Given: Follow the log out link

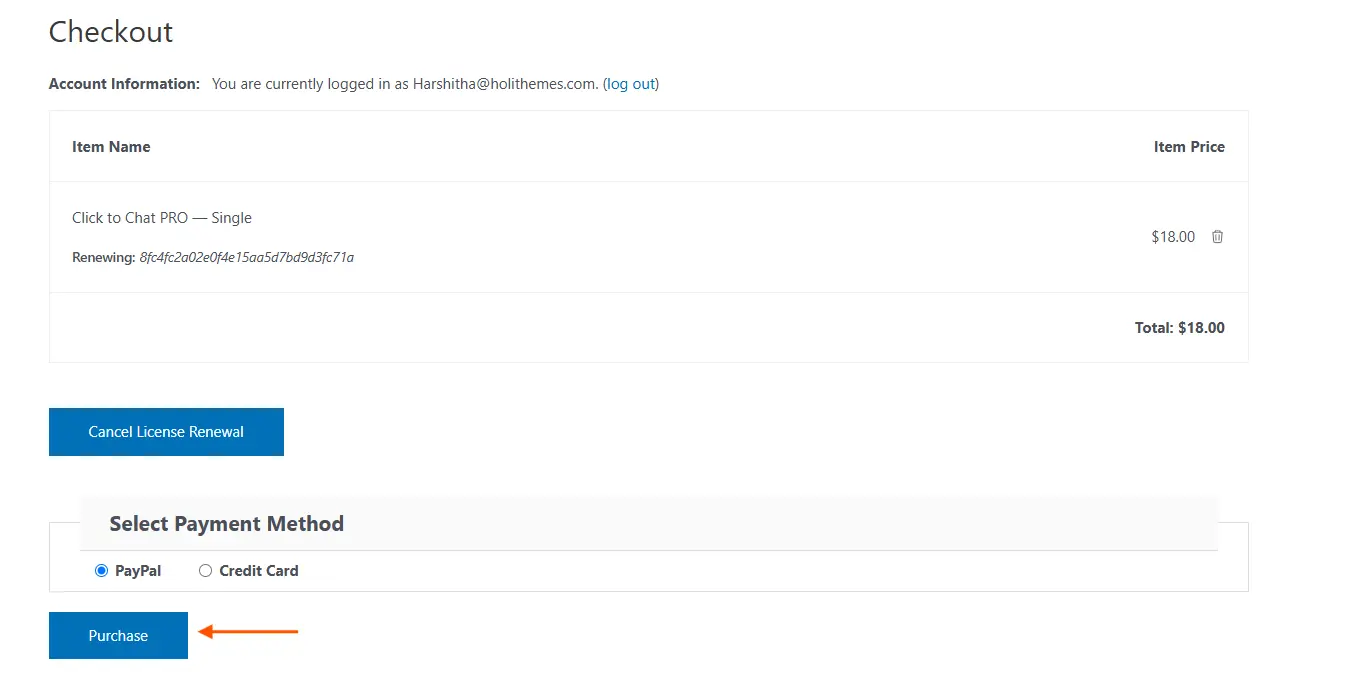Looking at the screenshot, I should click(x=630, y=84).
